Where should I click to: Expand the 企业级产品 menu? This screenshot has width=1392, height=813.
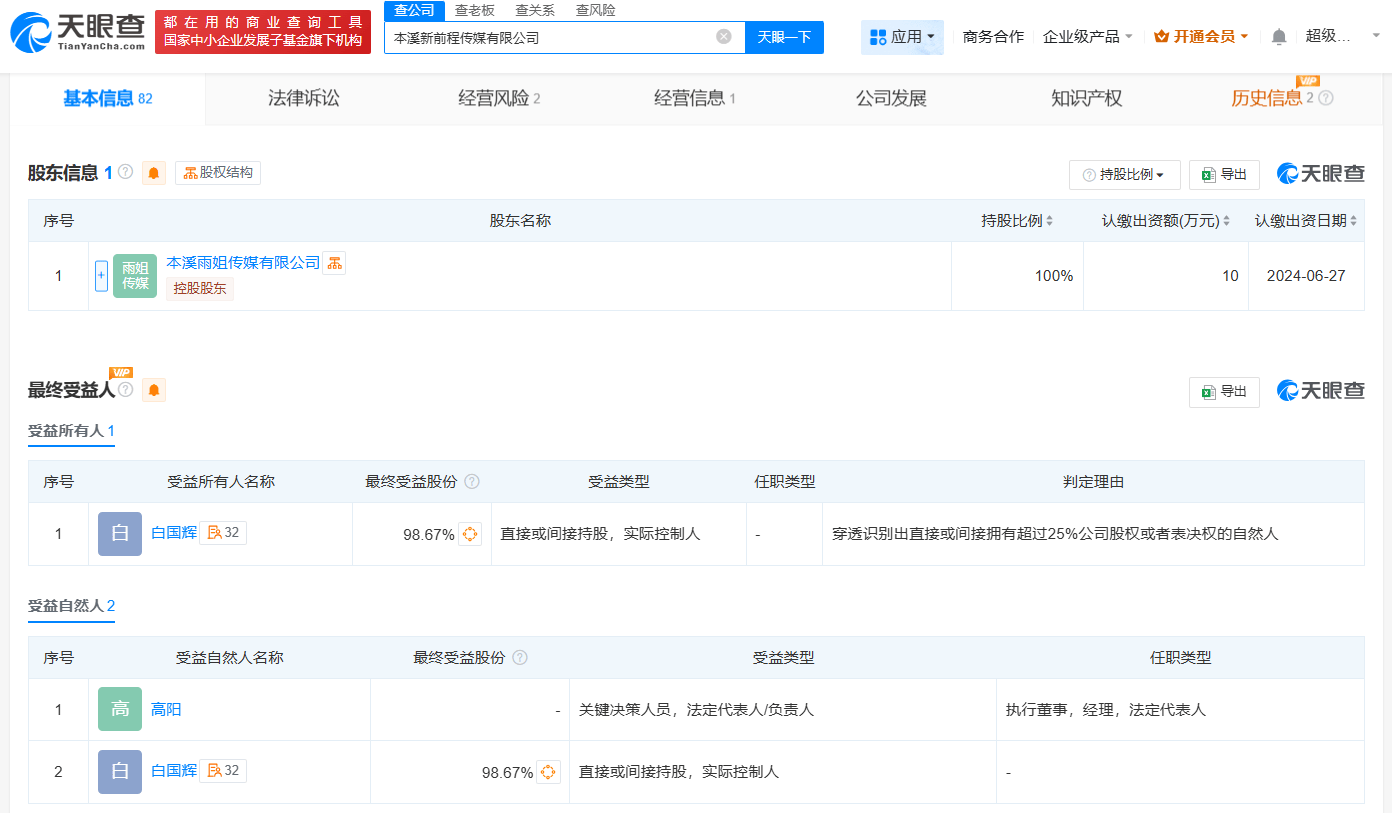1087,37
